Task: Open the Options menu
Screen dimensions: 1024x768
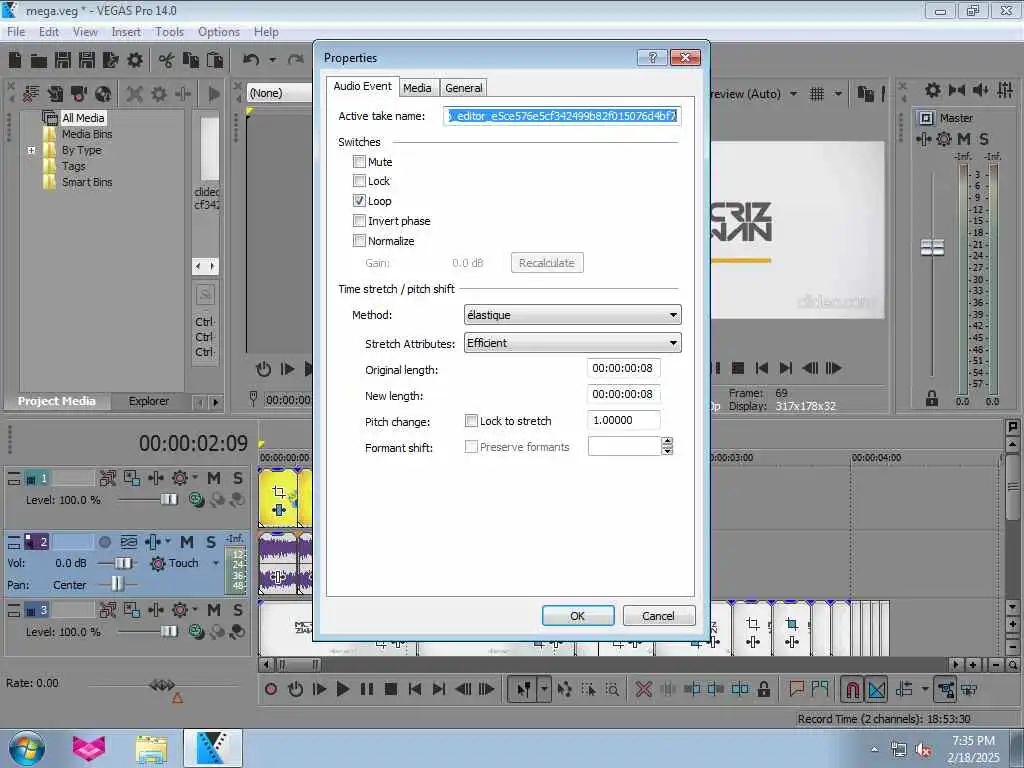Action: 219,32
